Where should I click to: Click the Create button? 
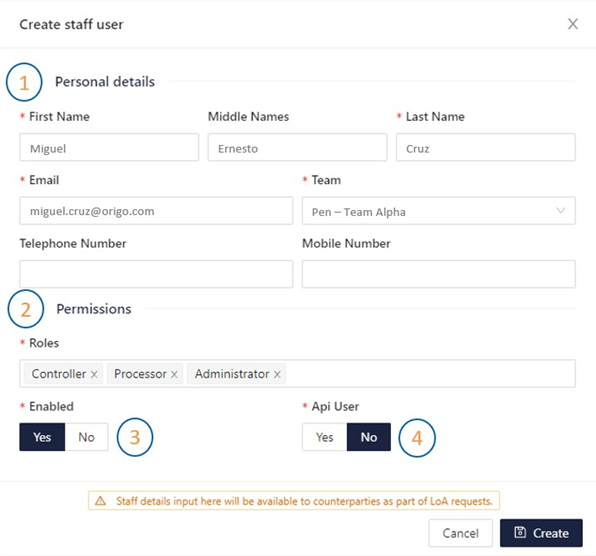[541, 533]
